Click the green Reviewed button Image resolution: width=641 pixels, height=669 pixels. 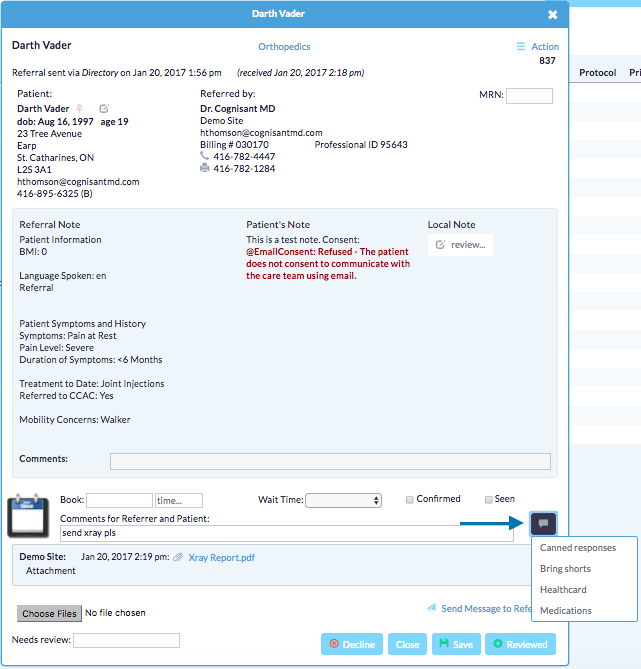(519, 644)
